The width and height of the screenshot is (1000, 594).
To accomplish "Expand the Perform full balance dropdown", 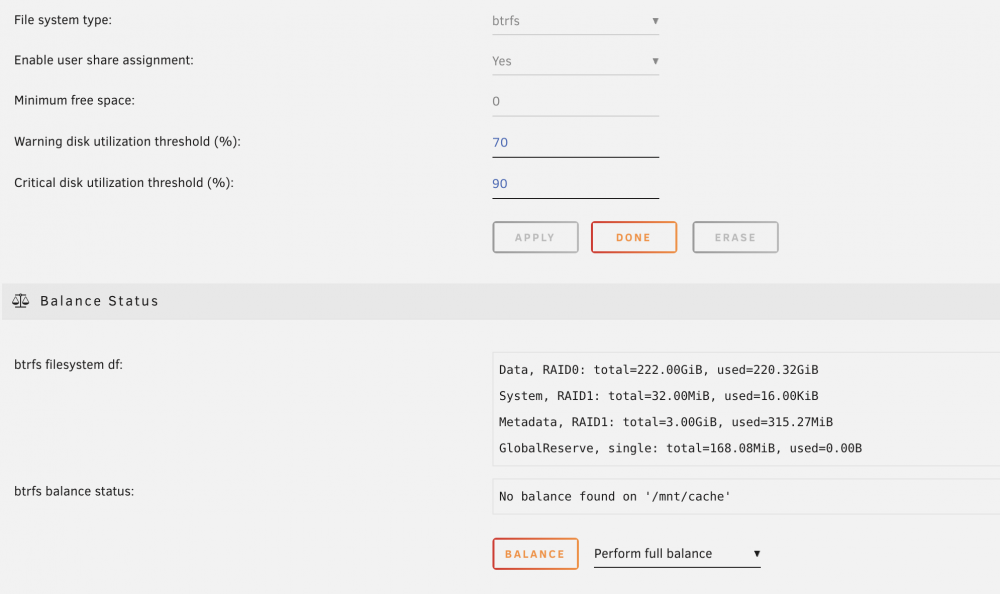I will coord(677,554).
